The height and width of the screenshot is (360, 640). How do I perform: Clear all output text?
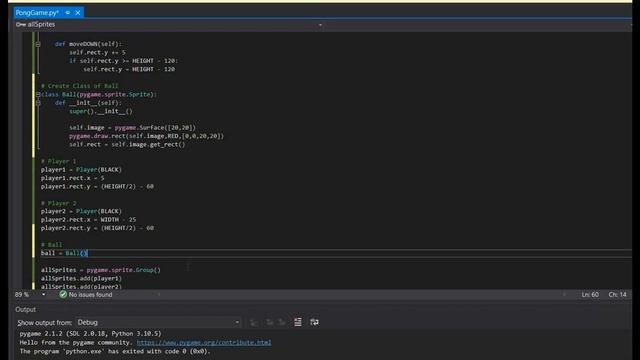tap(298, 322)
